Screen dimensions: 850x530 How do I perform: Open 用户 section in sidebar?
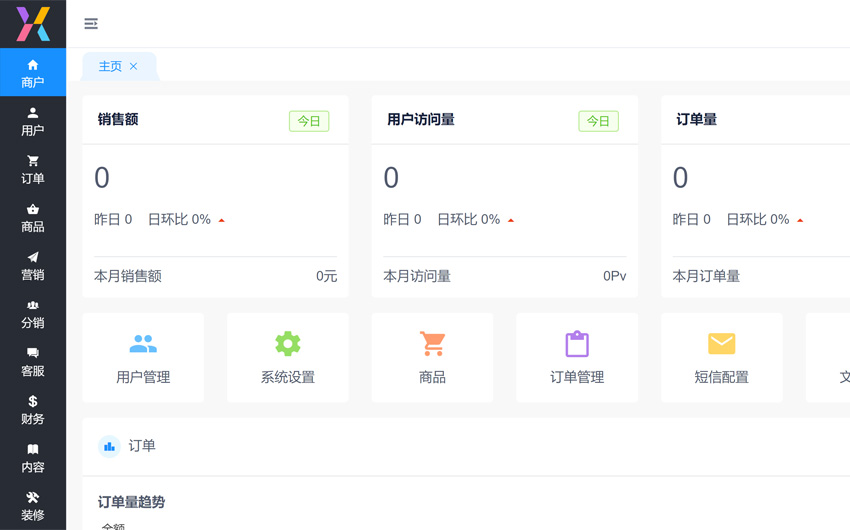[33, 121]
